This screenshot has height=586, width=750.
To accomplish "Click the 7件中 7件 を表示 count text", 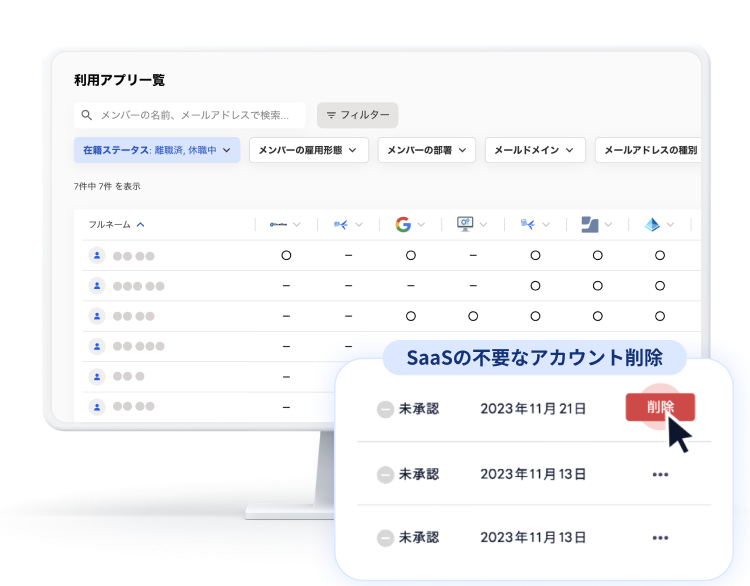I will point(107,186).
